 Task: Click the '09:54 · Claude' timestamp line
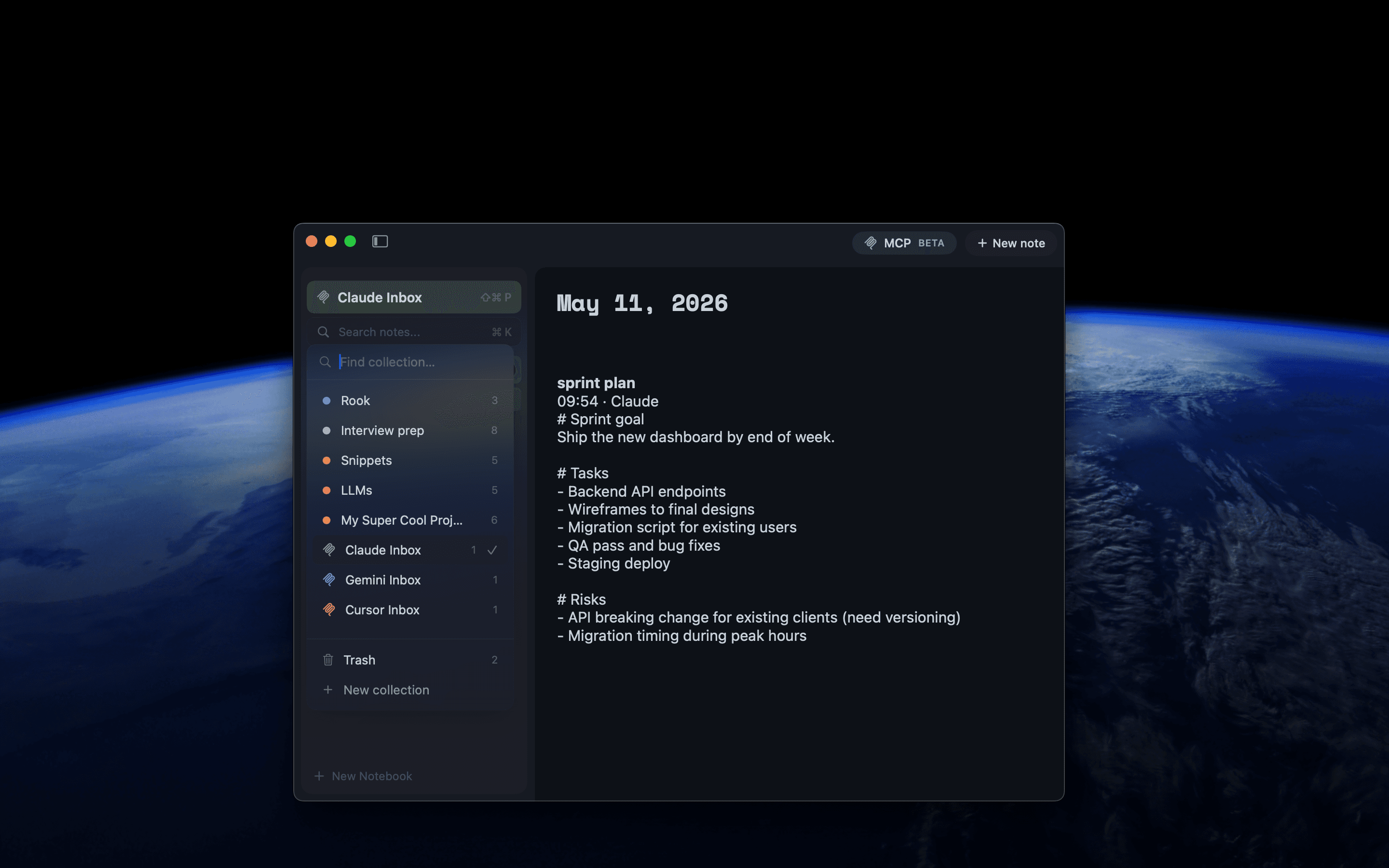pyautogui.click(x=607, y=401)
